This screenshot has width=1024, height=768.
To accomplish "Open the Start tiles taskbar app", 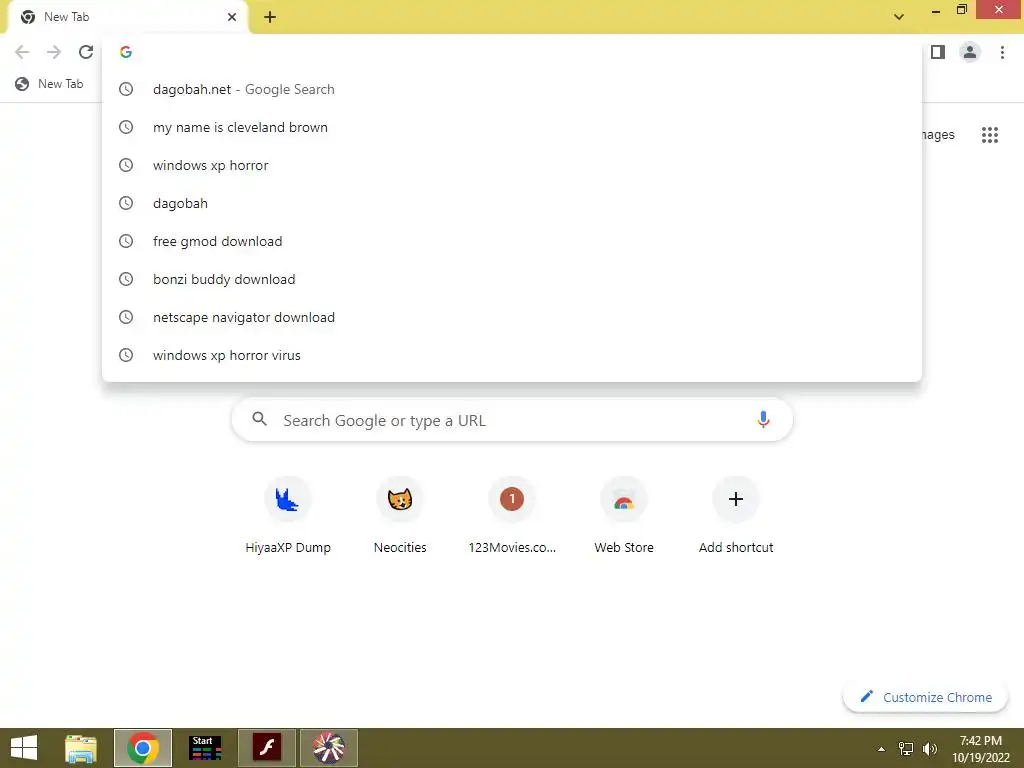I will pyautogui.click(x=204, y=748).
